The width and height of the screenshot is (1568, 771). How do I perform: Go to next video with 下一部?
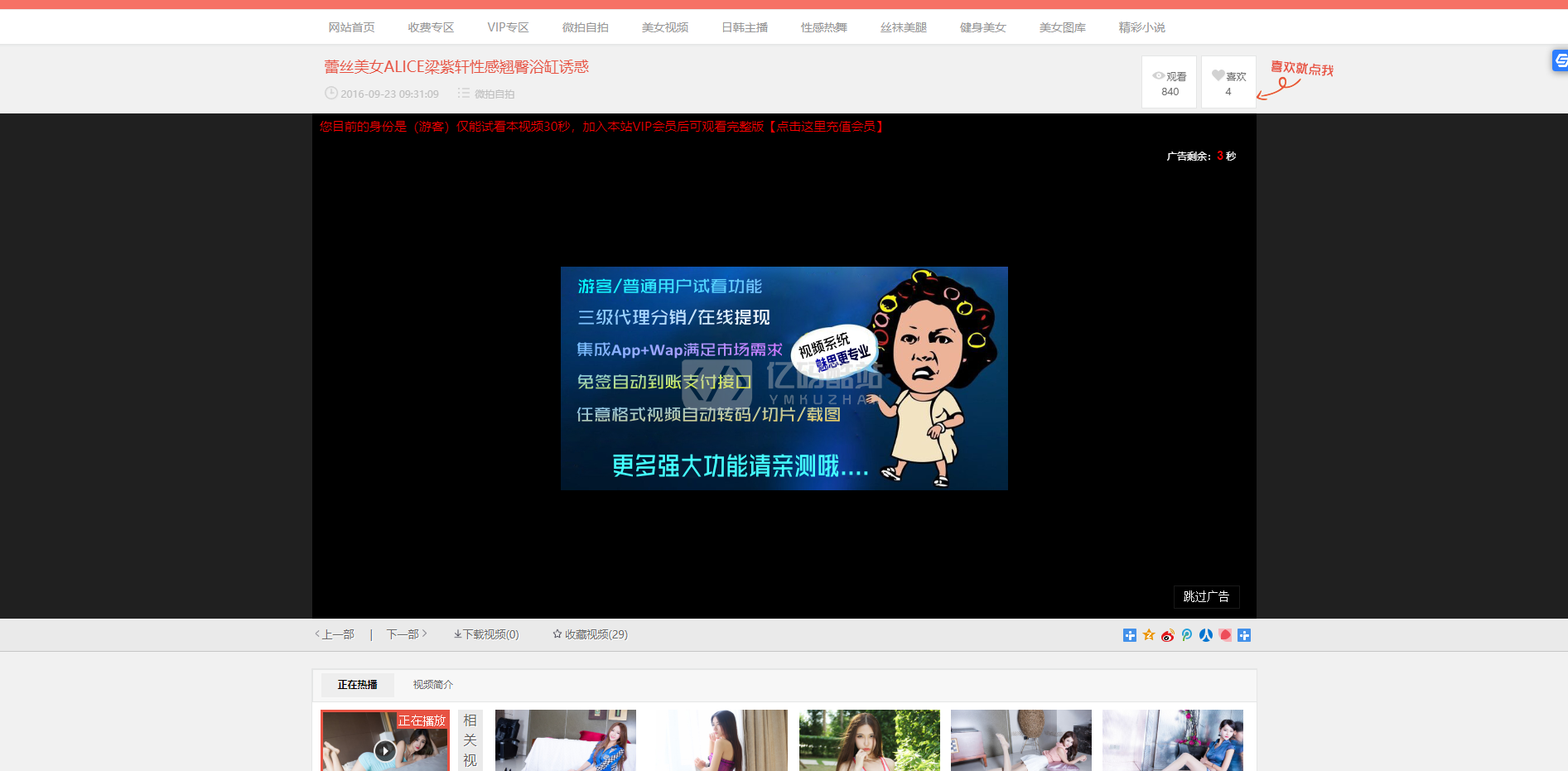(x=406, y=634)
